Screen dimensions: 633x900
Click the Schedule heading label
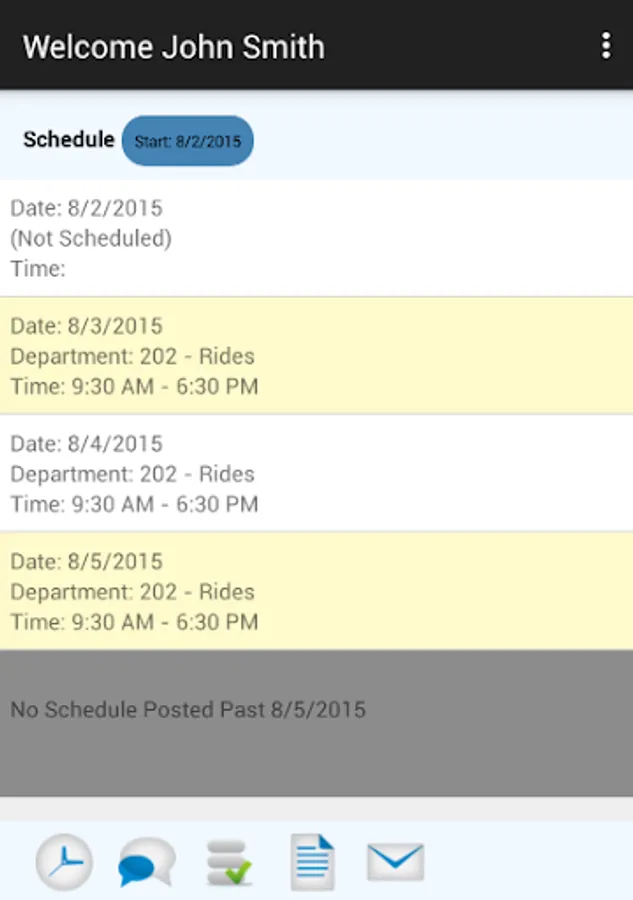68,140
